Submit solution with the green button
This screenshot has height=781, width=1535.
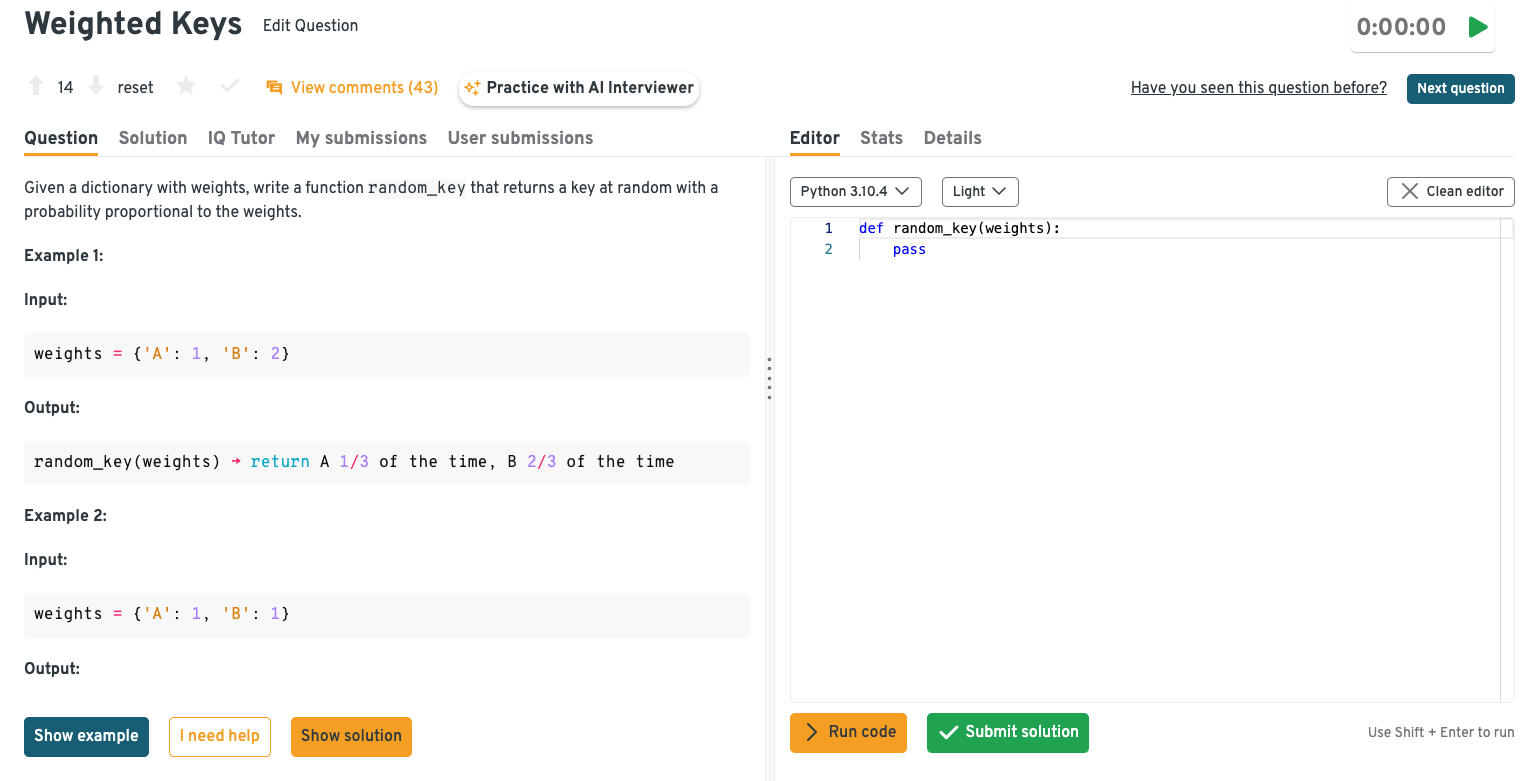pos(1007,732)
